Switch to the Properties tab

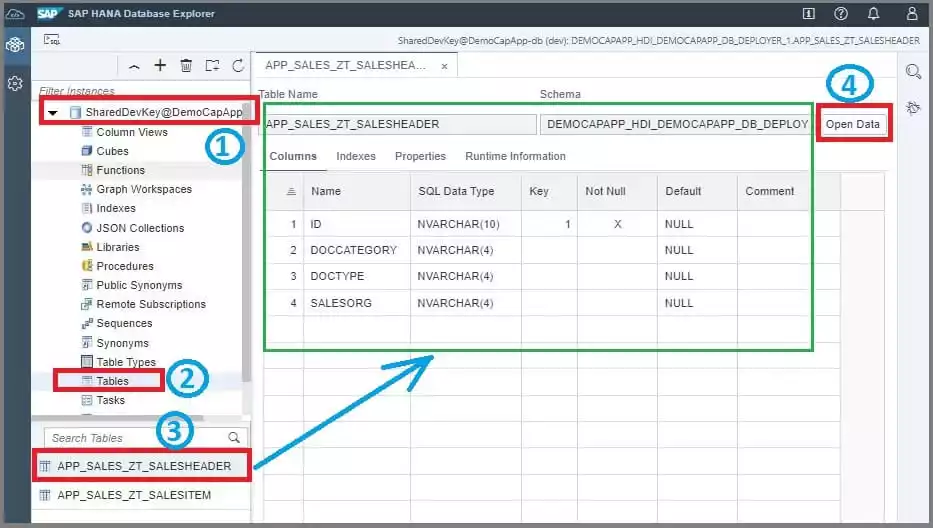pos(420,156)
